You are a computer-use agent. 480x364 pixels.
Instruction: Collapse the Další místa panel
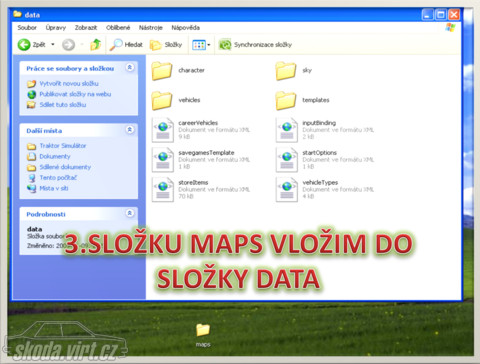pos(130,130)
